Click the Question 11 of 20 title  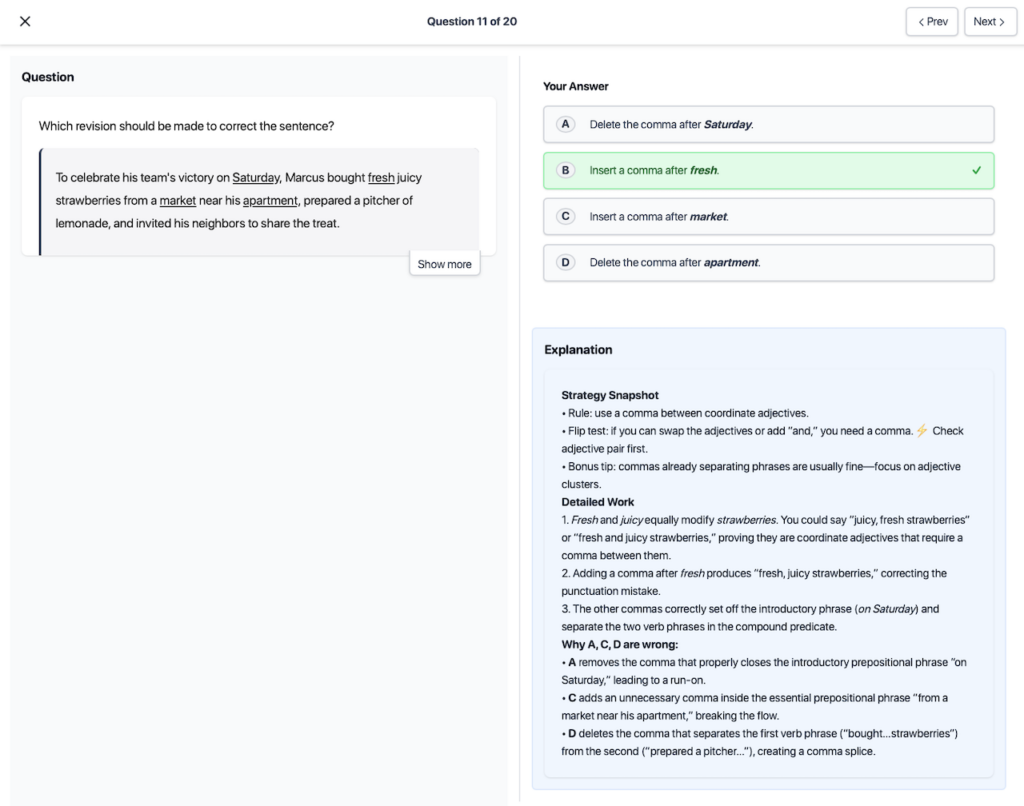472,22
